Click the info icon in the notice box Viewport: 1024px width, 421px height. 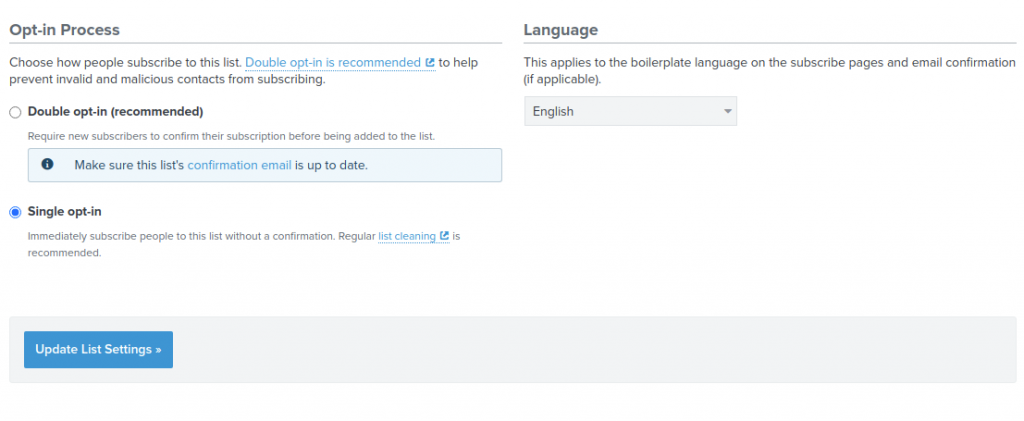[47, 164]
